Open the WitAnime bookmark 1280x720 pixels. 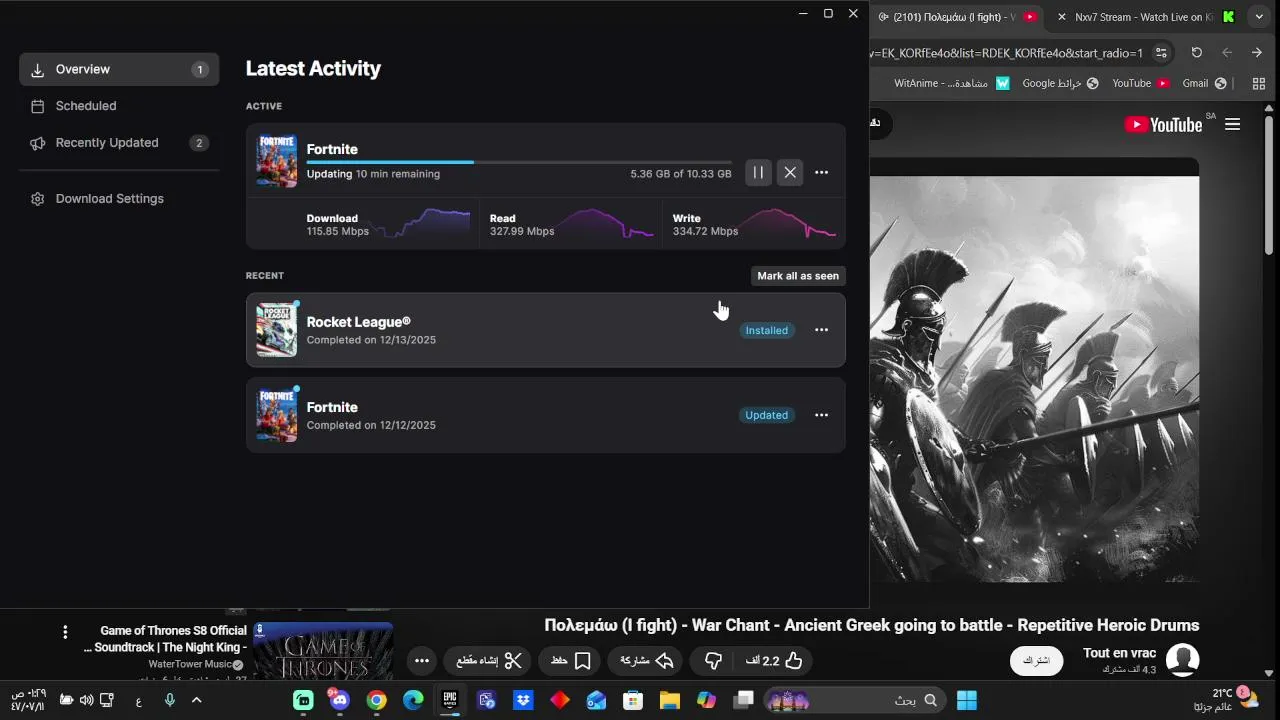point(952,83)
